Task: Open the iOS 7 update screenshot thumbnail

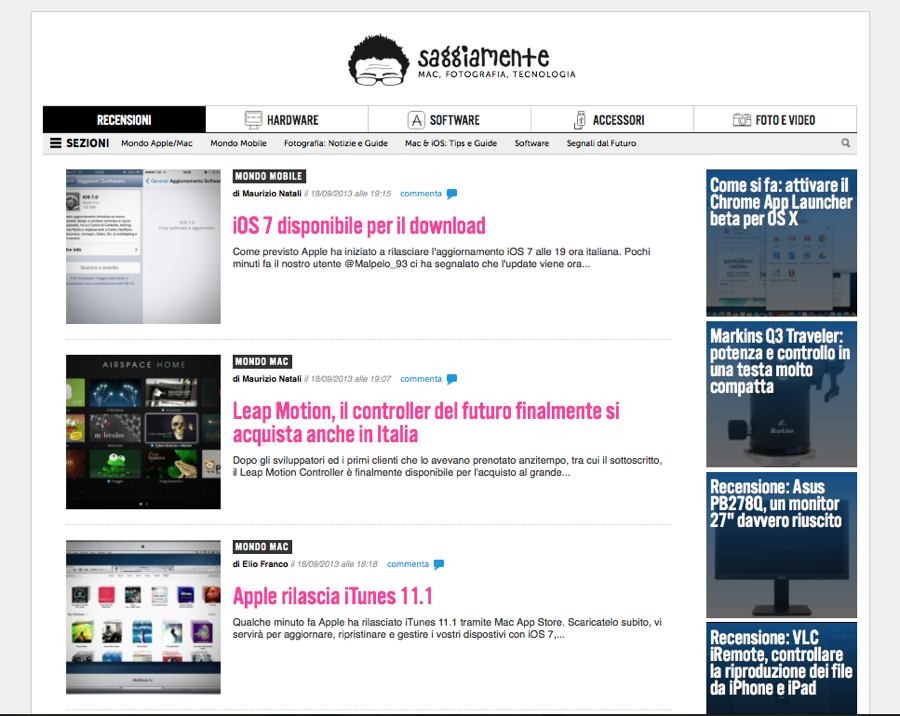Action: (x=143, y=246)
